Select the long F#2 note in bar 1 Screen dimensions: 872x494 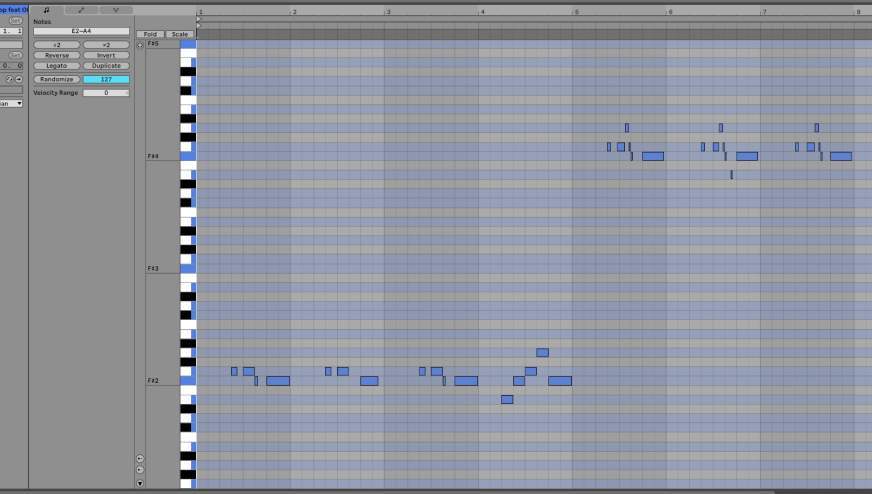click(278, 381)
